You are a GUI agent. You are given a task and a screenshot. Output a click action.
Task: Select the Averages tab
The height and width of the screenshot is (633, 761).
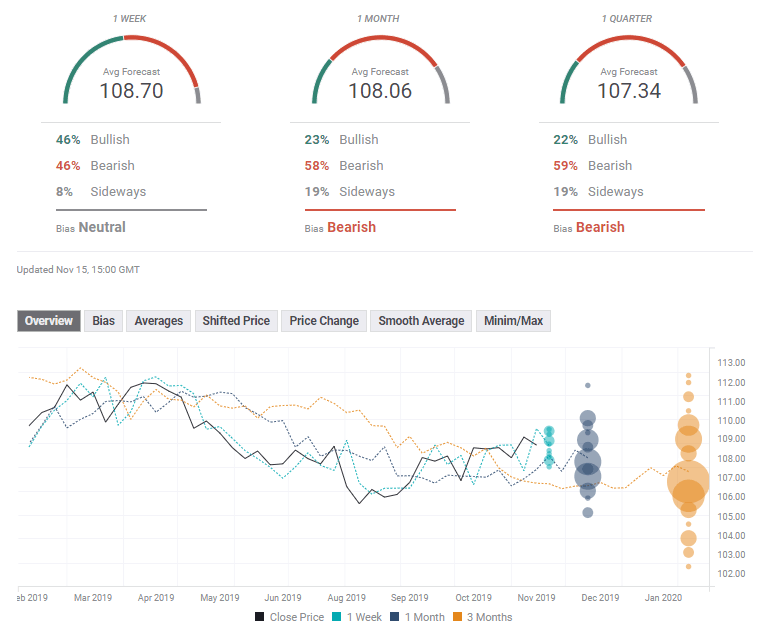click(158, 321)
